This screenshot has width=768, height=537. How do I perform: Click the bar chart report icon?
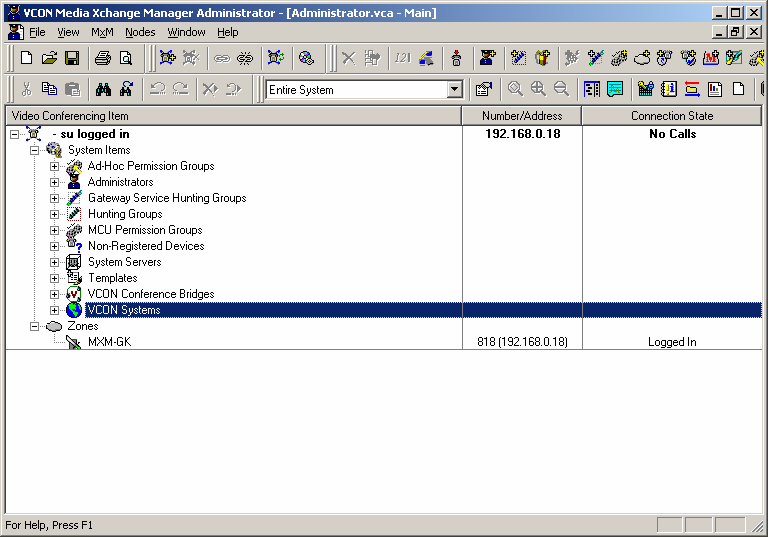click(x=715, y=89)
